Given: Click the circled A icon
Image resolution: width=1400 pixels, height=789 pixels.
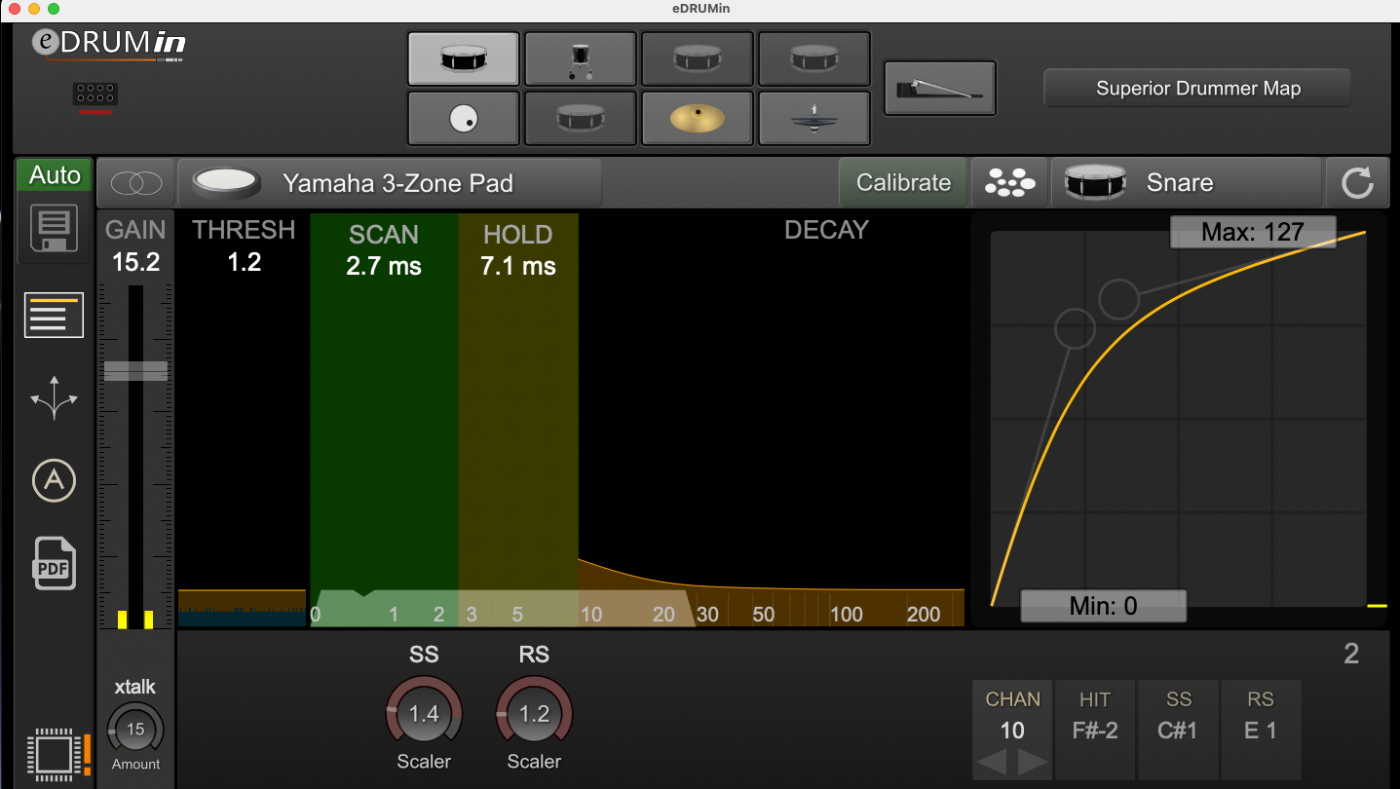Looking at the screenshot, I should [54, 481].
